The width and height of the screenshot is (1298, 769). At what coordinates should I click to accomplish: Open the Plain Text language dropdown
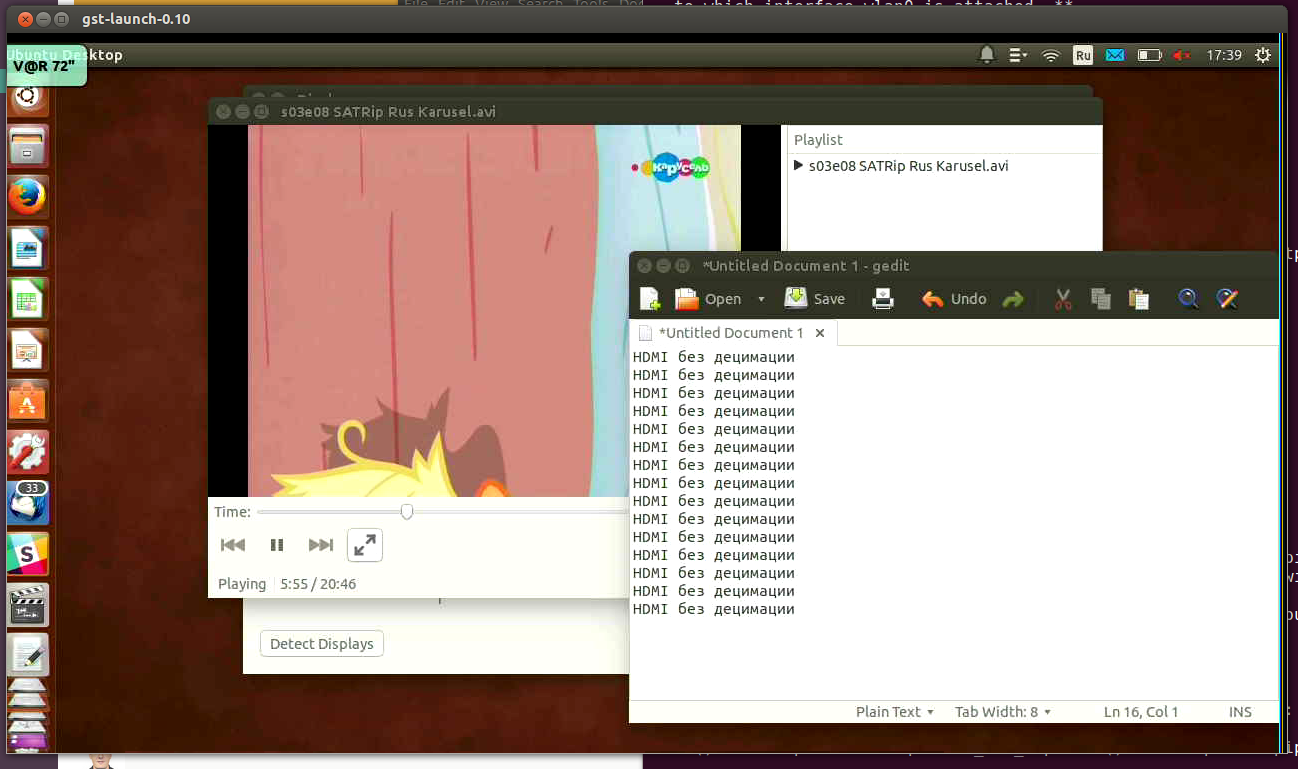(894, 712)
